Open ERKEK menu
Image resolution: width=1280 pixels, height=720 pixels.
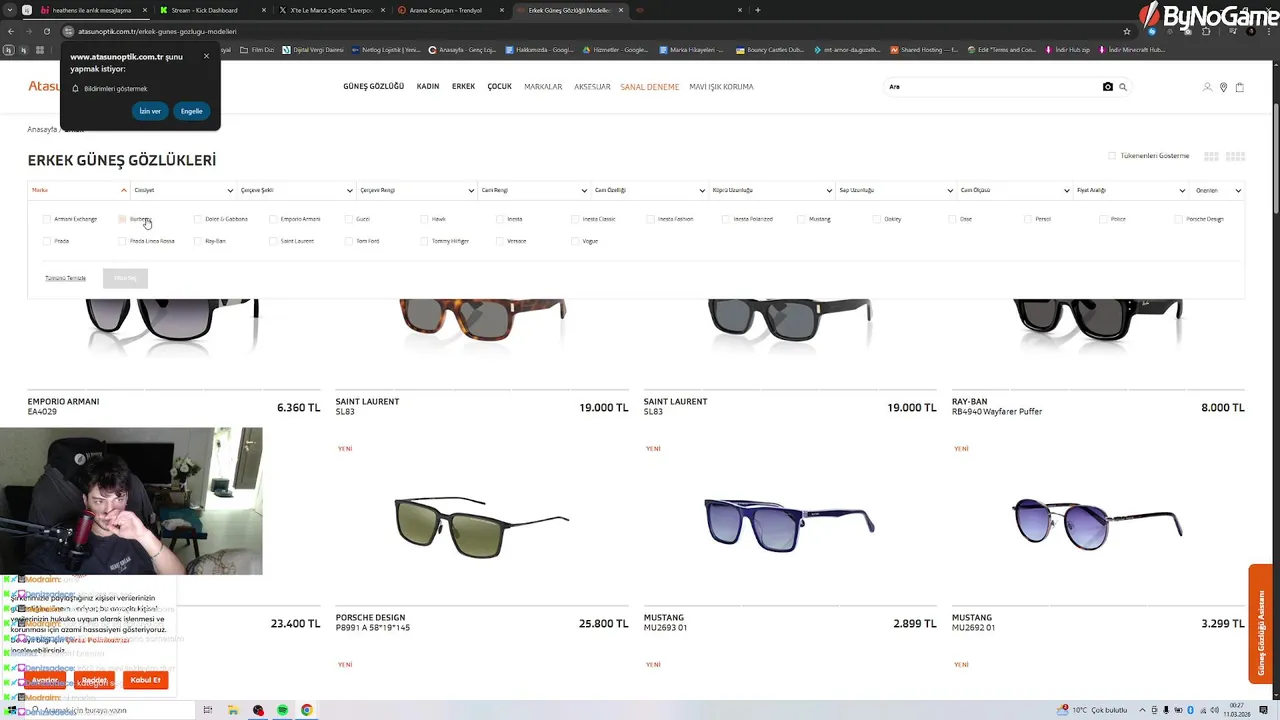[463, 87]
